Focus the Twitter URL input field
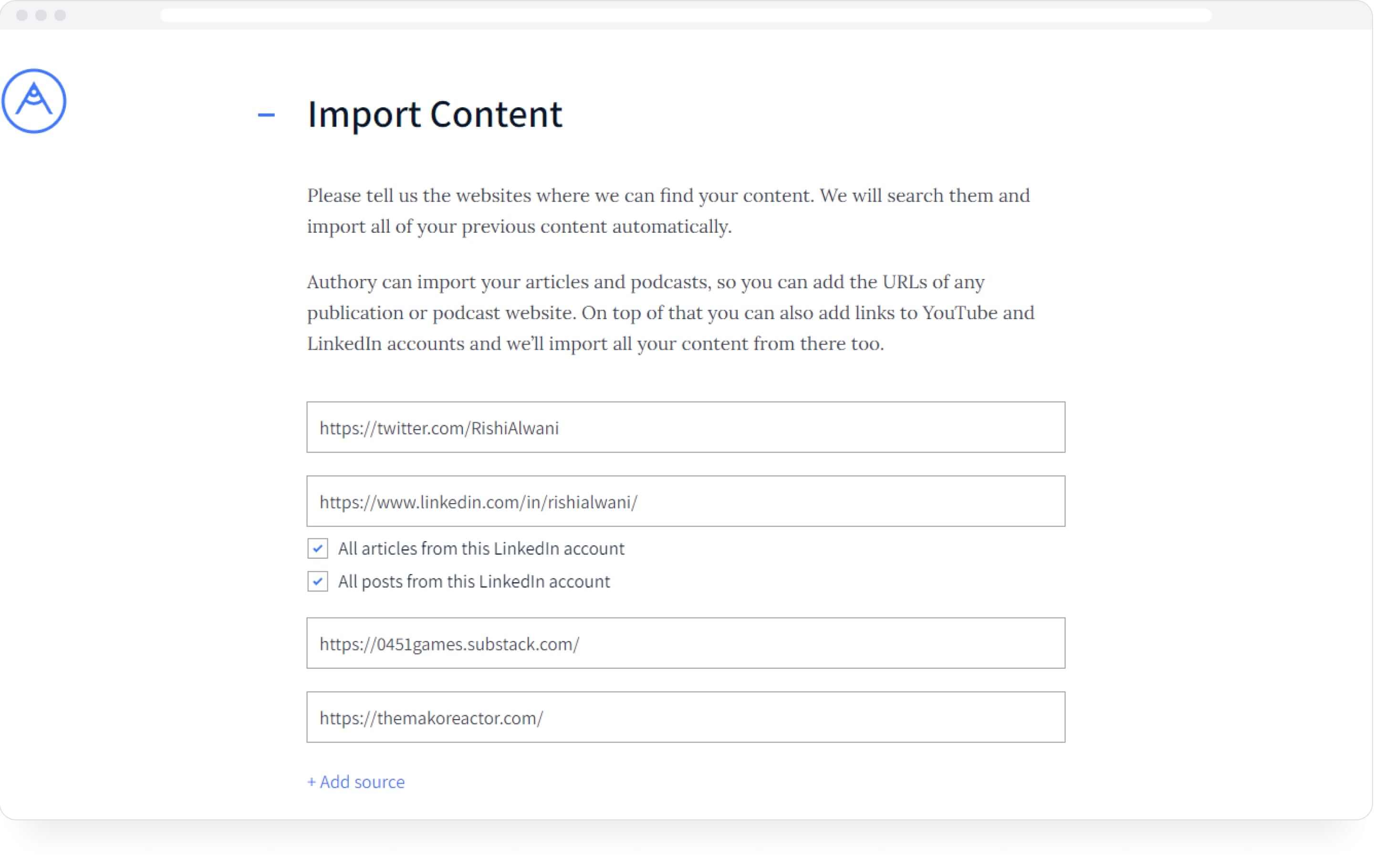Viewport: 1374px width, 868px height. click(x=685, y=427)
